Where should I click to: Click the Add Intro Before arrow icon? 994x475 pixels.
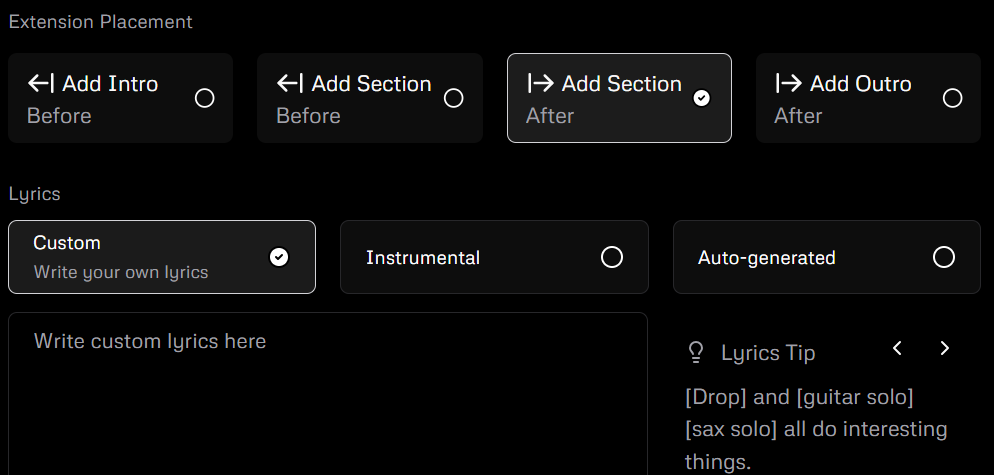pos(41,84)
